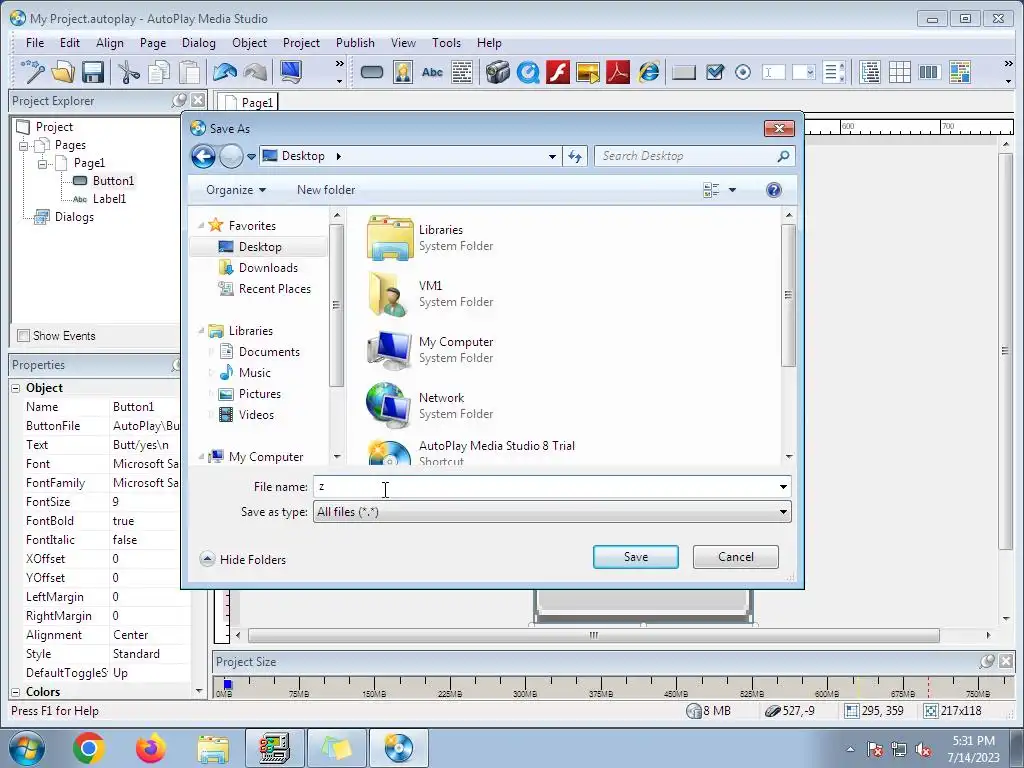Click the Preview monitor icon
This screenshot has width=1024, height=768.
coord(291,72)
